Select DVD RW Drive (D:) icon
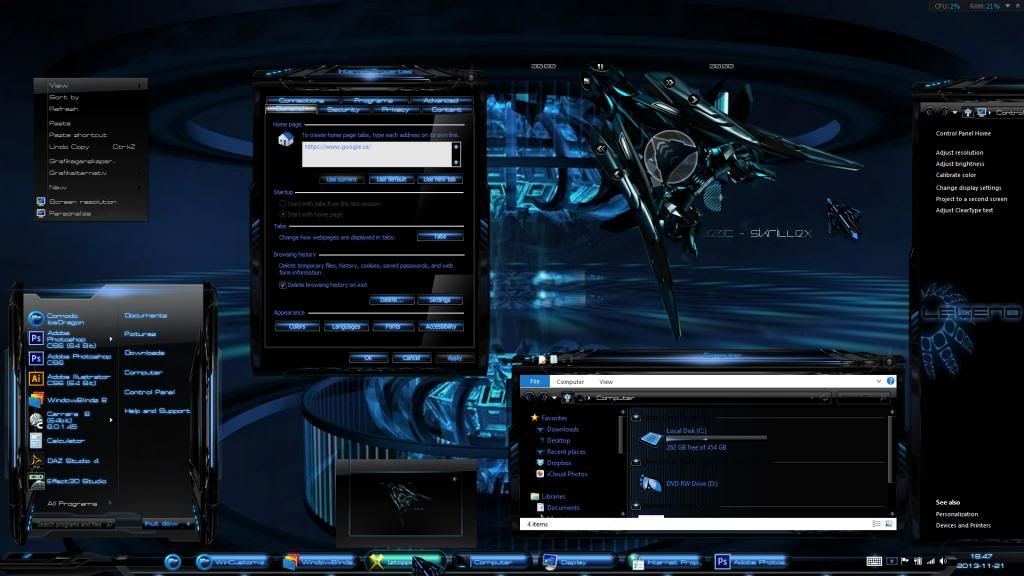 click(650, 483)
